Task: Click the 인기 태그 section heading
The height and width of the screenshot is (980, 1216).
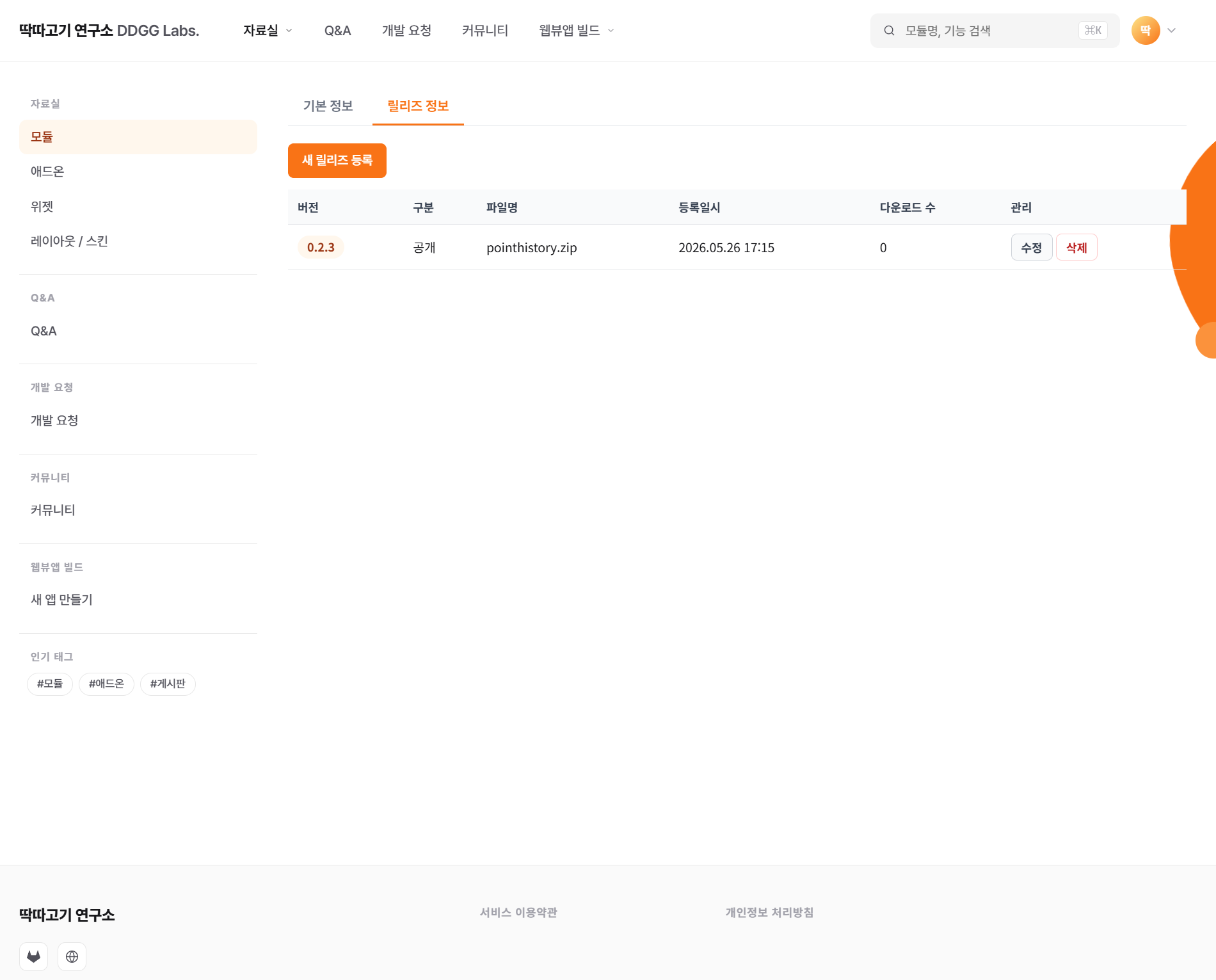Action: pos(52,657)
